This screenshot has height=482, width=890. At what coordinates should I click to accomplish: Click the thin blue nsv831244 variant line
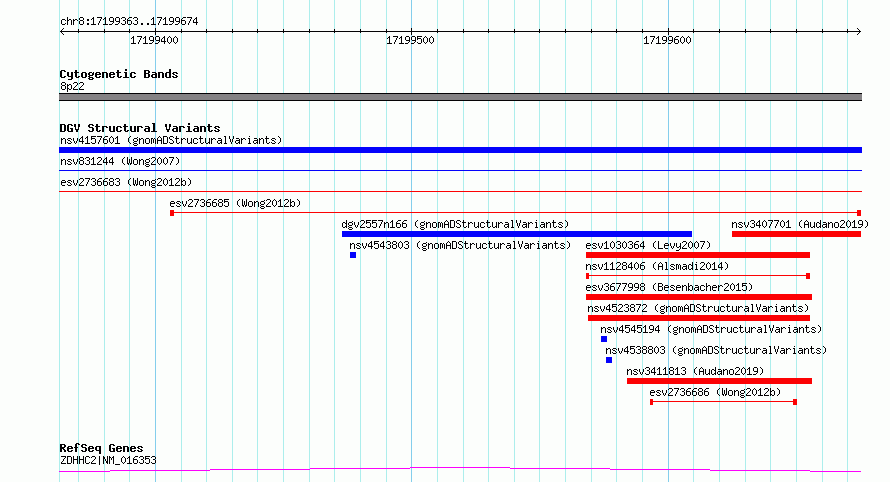[460, 170]
